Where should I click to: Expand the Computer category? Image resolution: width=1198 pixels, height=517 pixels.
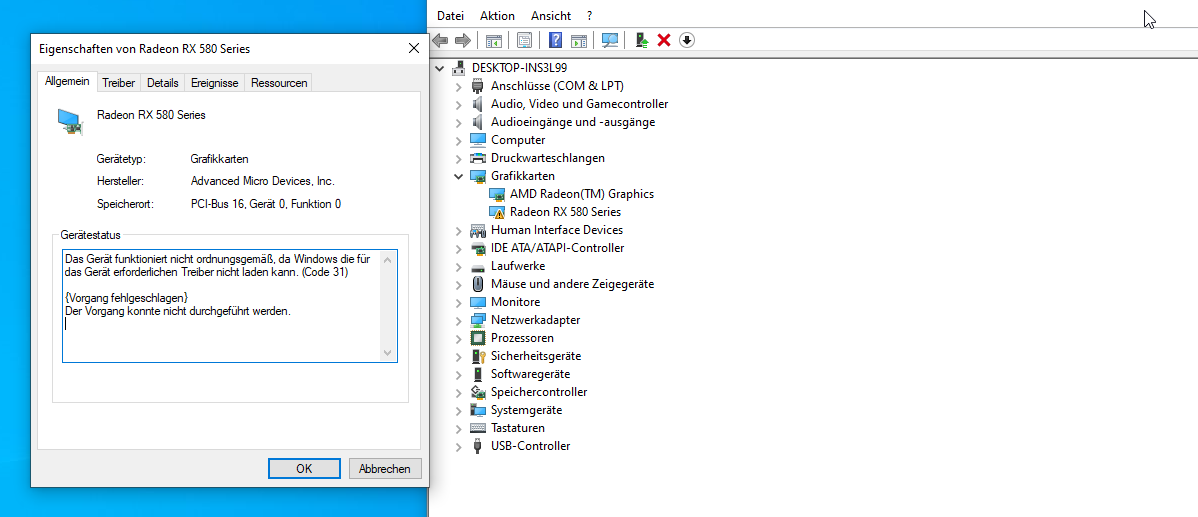(x=458, y=141)
